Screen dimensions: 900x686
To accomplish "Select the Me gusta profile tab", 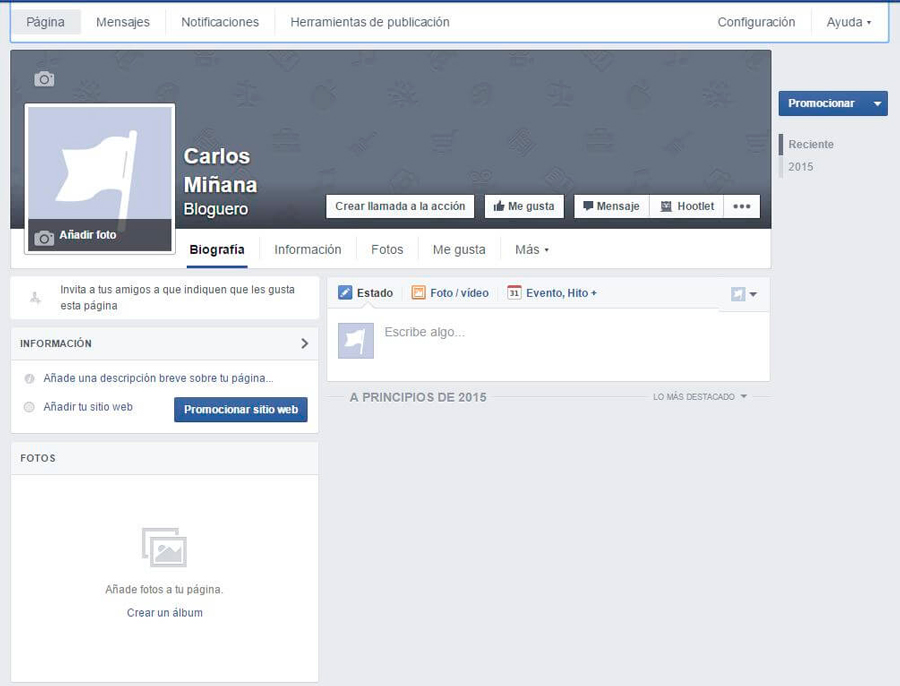I will [459, 250].
